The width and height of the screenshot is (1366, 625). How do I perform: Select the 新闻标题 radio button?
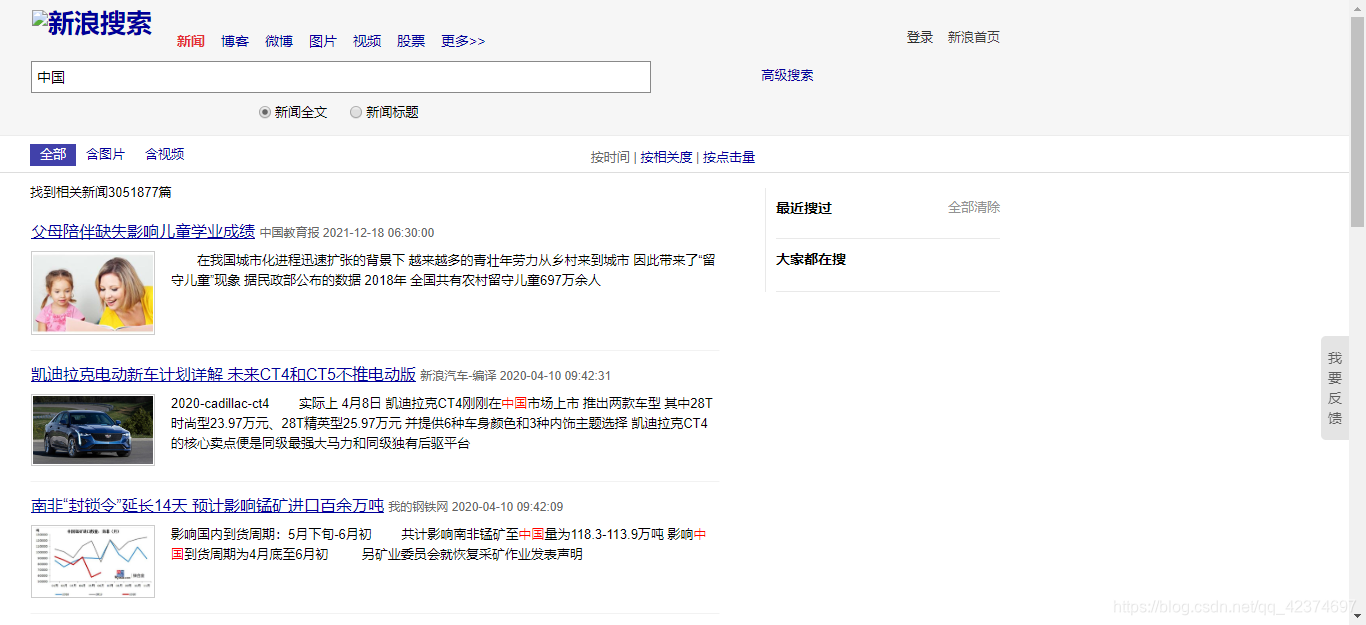tap(356, 112)
